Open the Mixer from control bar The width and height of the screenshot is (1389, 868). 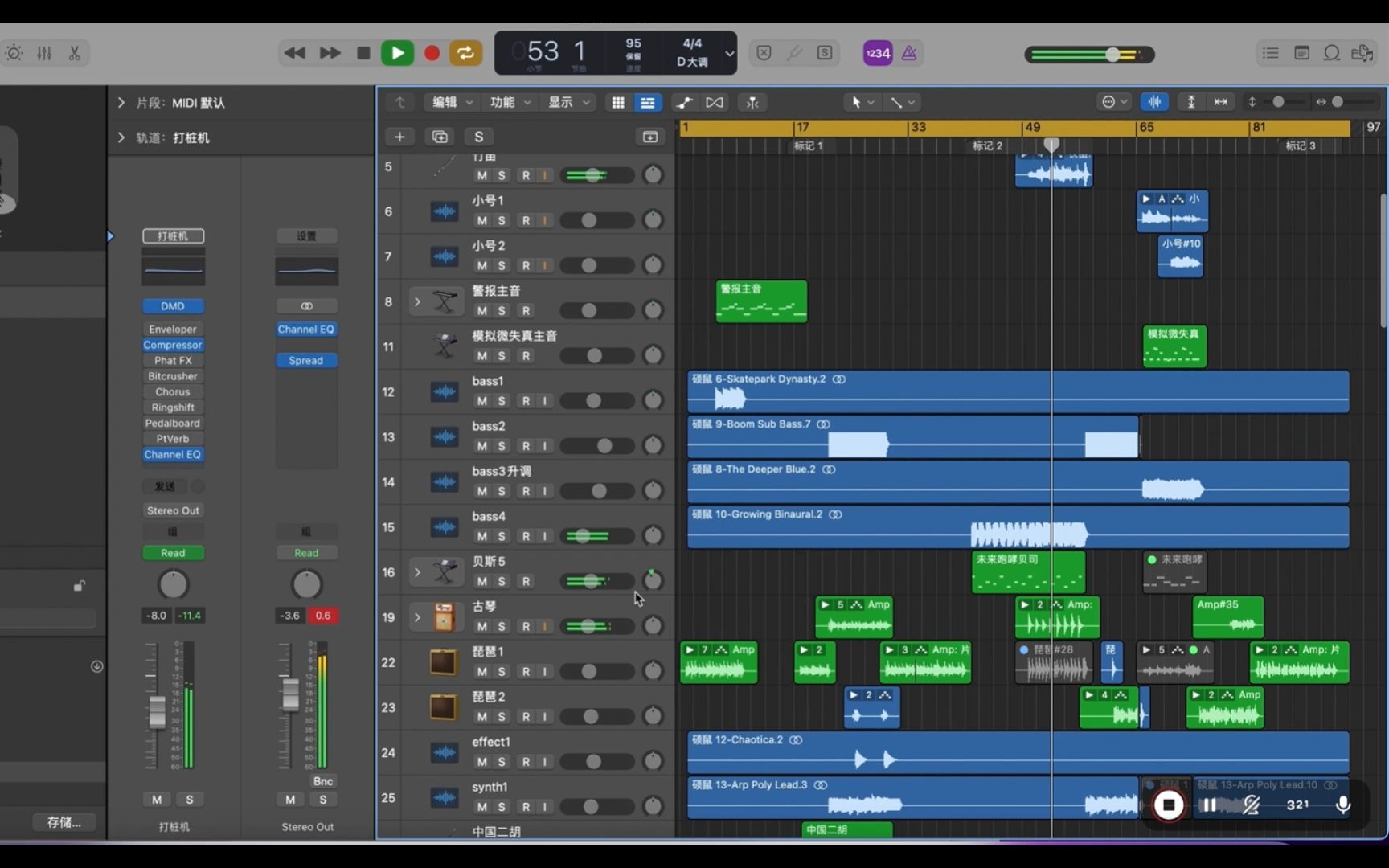tap(44, 53)
